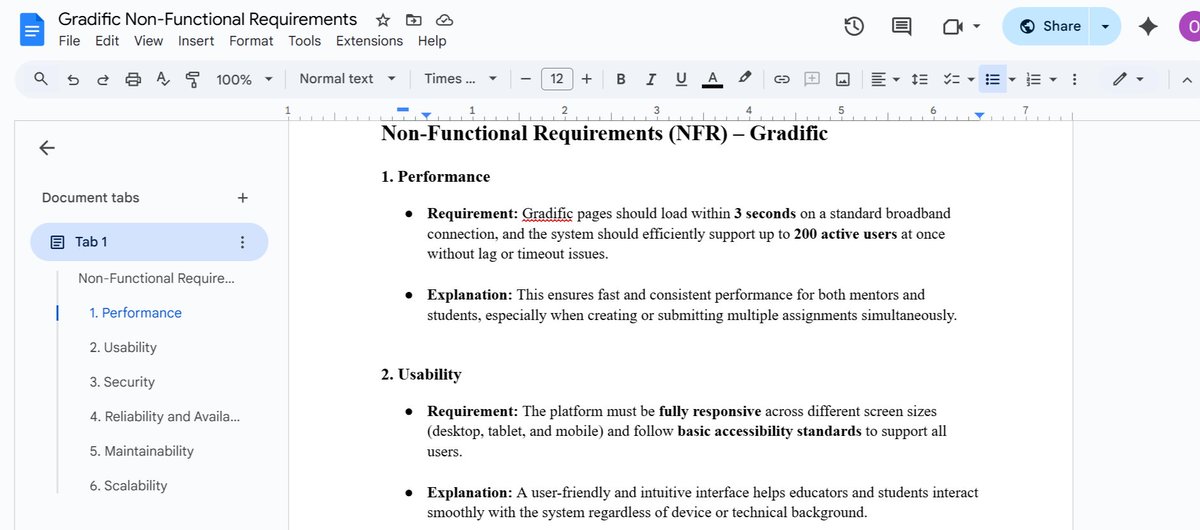Image resolution: width=1200 pixels, height=530 pixels.
Task: Open the Normal text style dropdown
Action: tap(347, 79)
